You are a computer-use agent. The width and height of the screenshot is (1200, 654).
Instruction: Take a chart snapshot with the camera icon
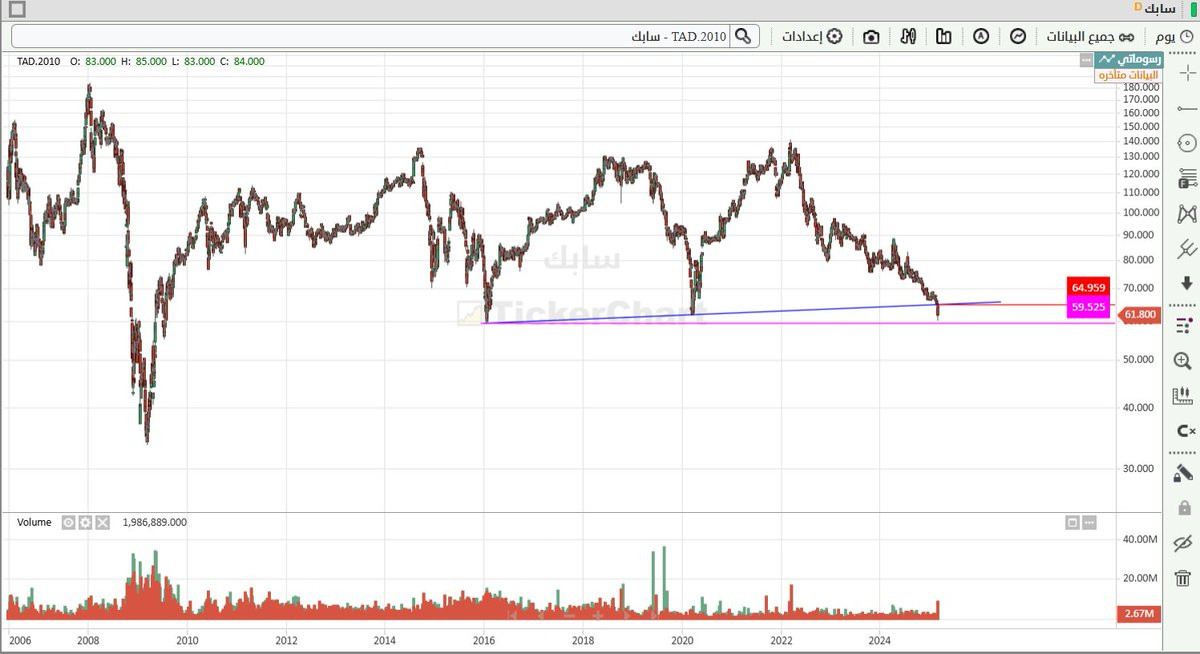point(871,37)
